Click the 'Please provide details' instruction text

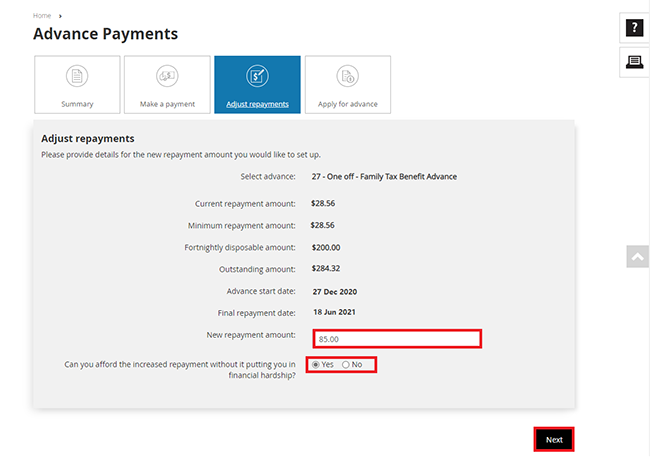181,155
